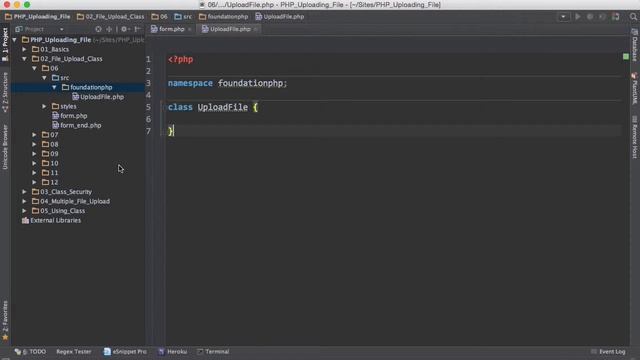This screenshot has width=640, height=360.
Task: Collapse the foundationphp folder arrow
Action: pyautogui.click(x=54, y=87)
